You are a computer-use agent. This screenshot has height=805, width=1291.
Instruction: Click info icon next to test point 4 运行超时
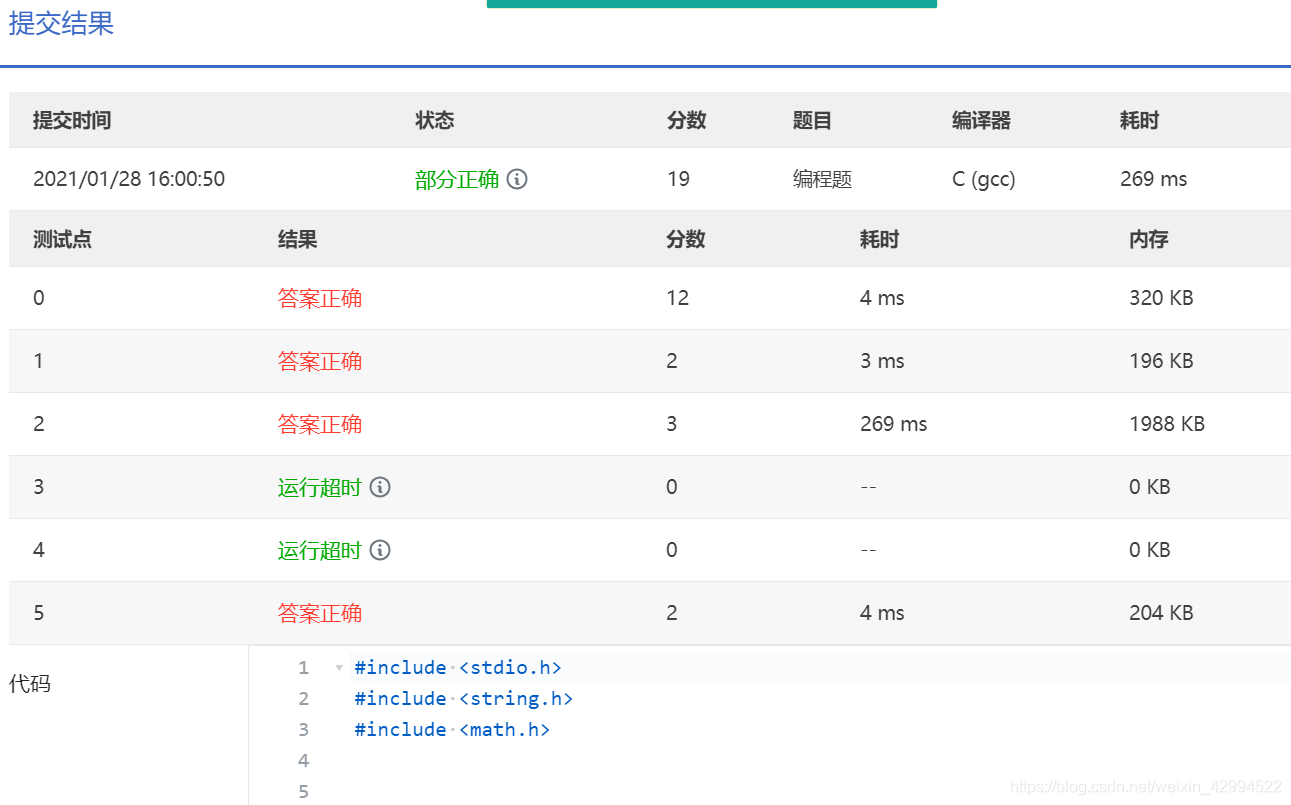(x=380, y=550)
